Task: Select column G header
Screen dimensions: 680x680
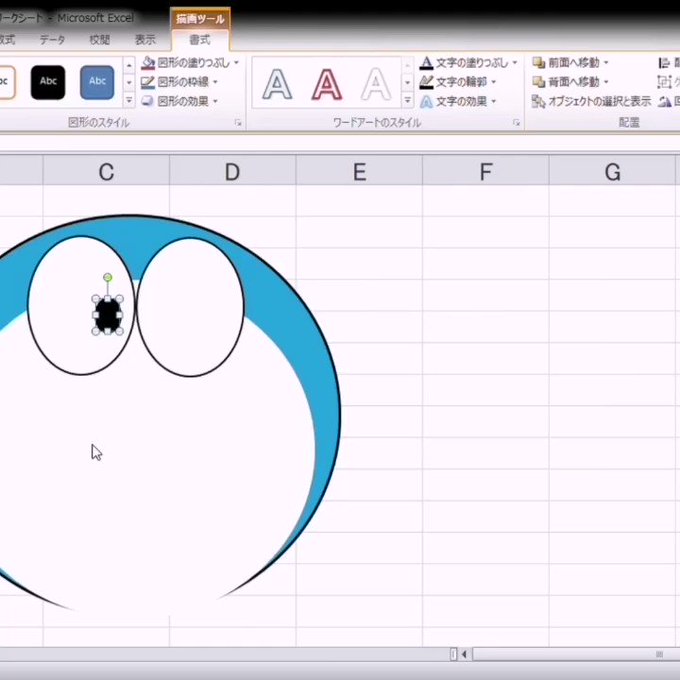Action: pyautogui.click(x=612, y=172)
